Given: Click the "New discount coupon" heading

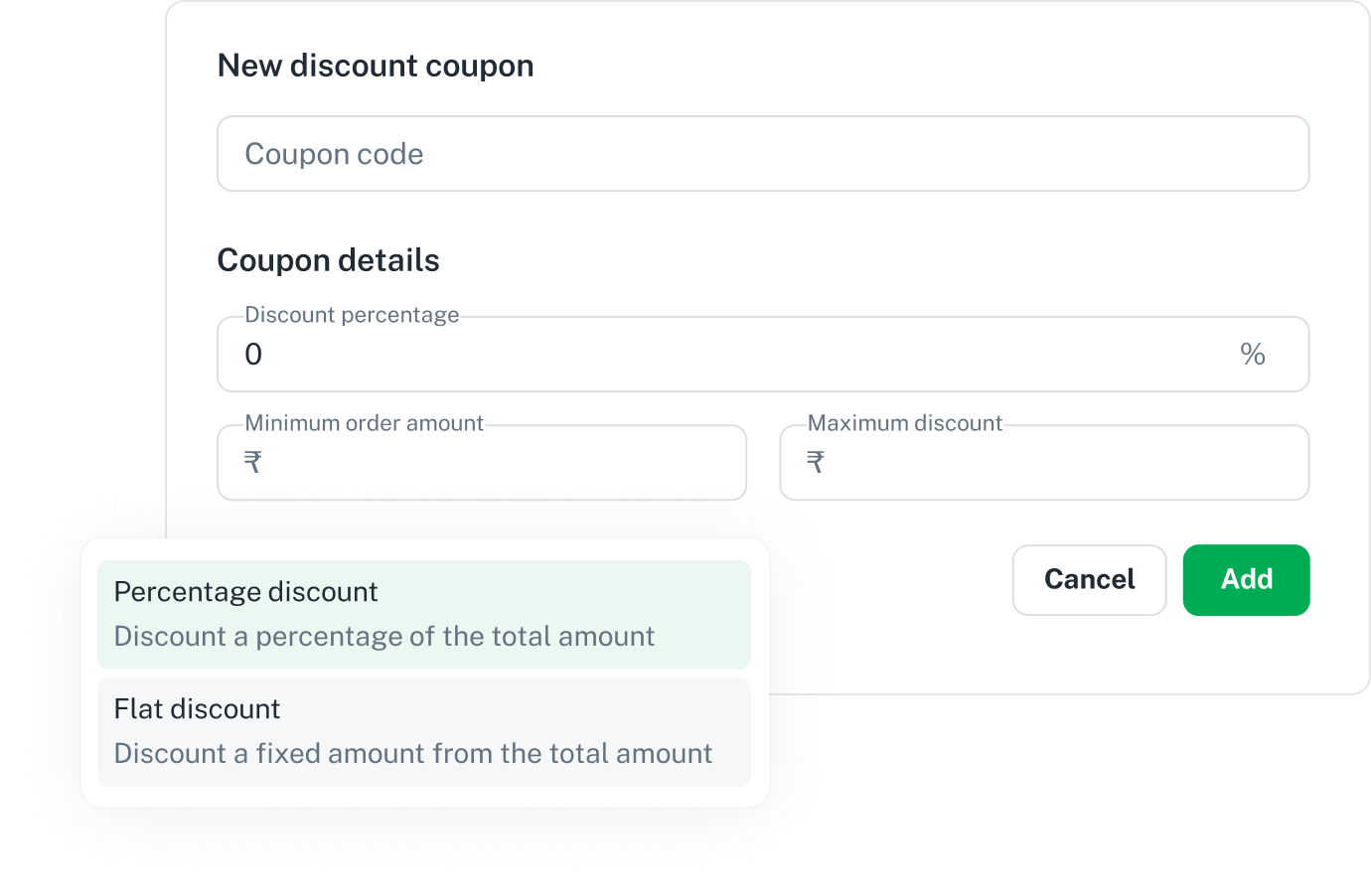Looking at the screenshot, I should coord(376,66).
